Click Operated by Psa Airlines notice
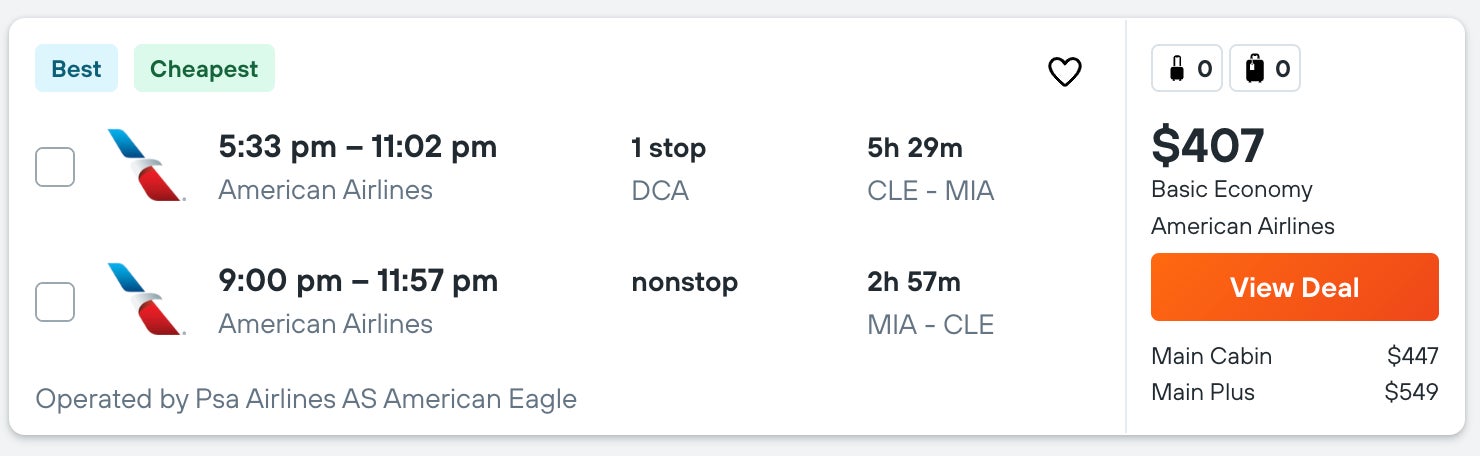1480x456 pixels. (x=306, y=399)
